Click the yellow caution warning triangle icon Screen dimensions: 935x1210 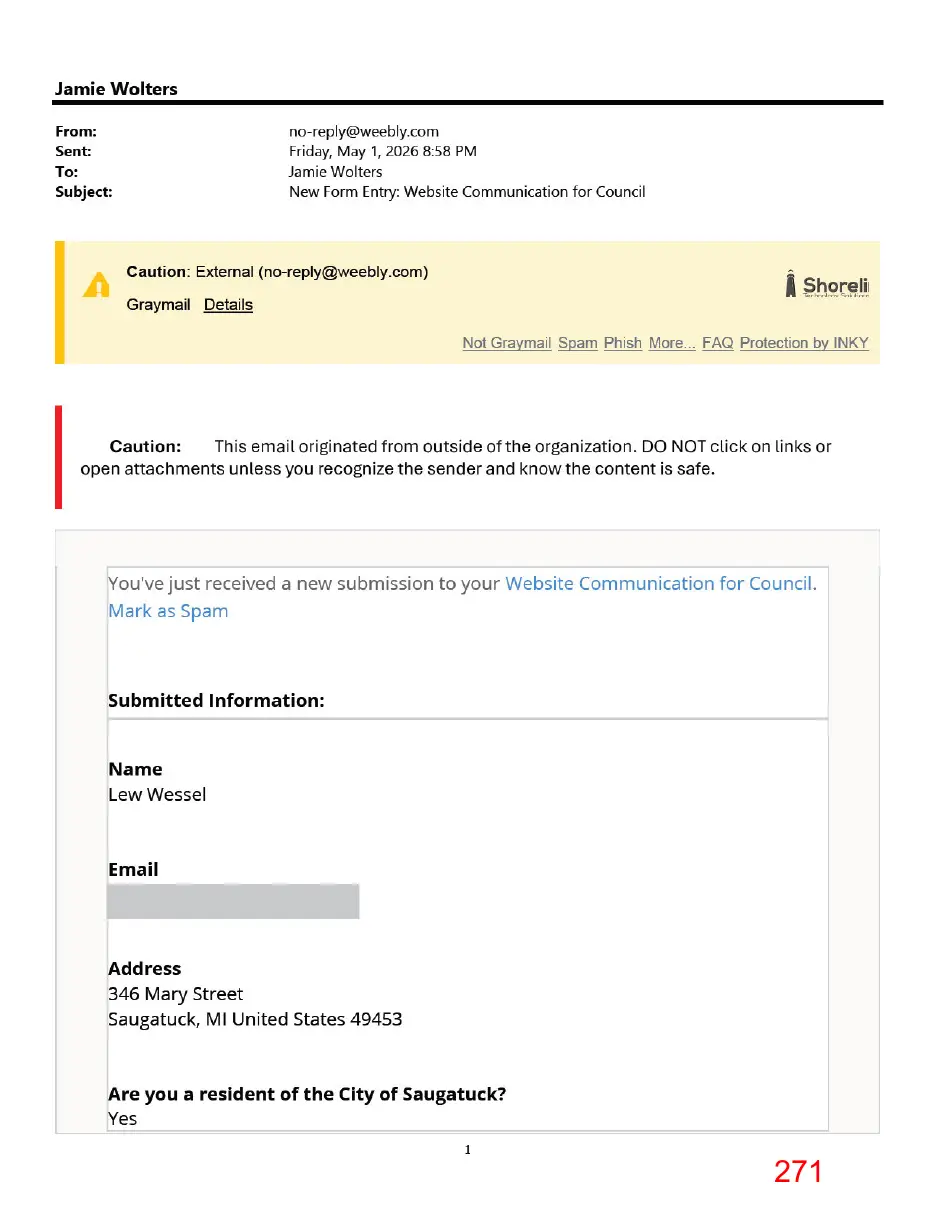[96, 286]
